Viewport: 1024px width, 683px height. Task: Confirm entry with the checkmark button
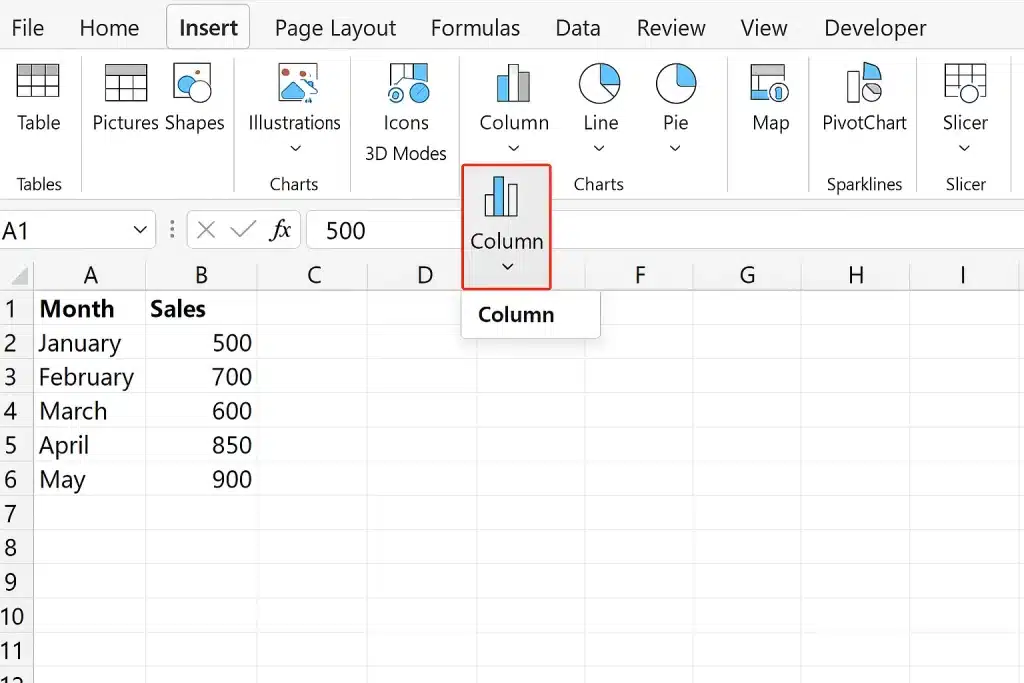tap(243, 231)
